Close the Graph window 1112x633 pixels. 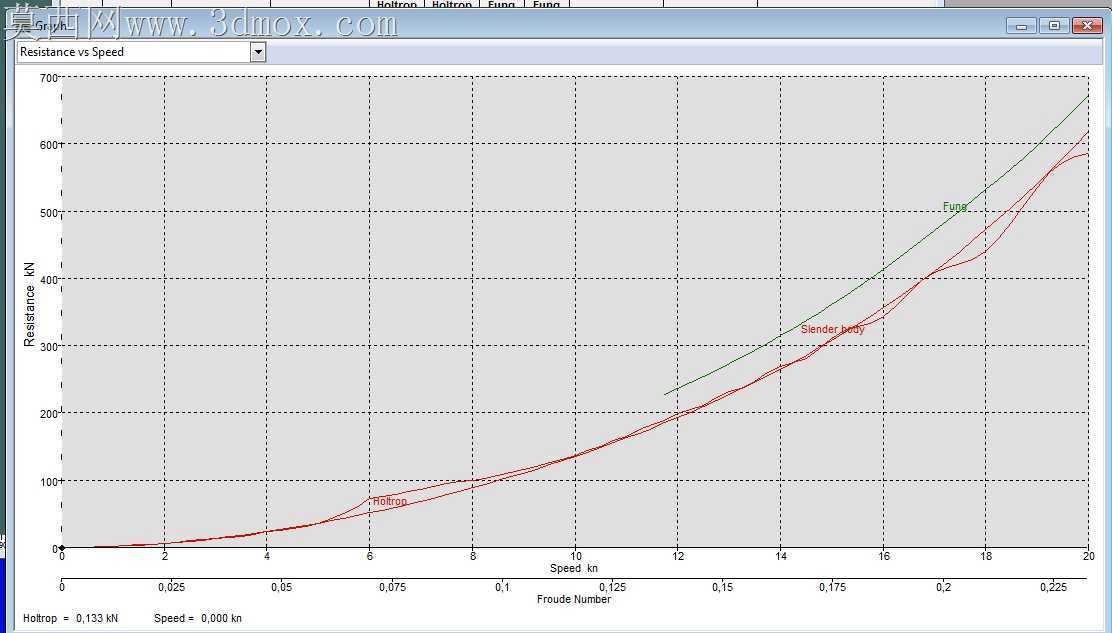[x=1087, y=26]
